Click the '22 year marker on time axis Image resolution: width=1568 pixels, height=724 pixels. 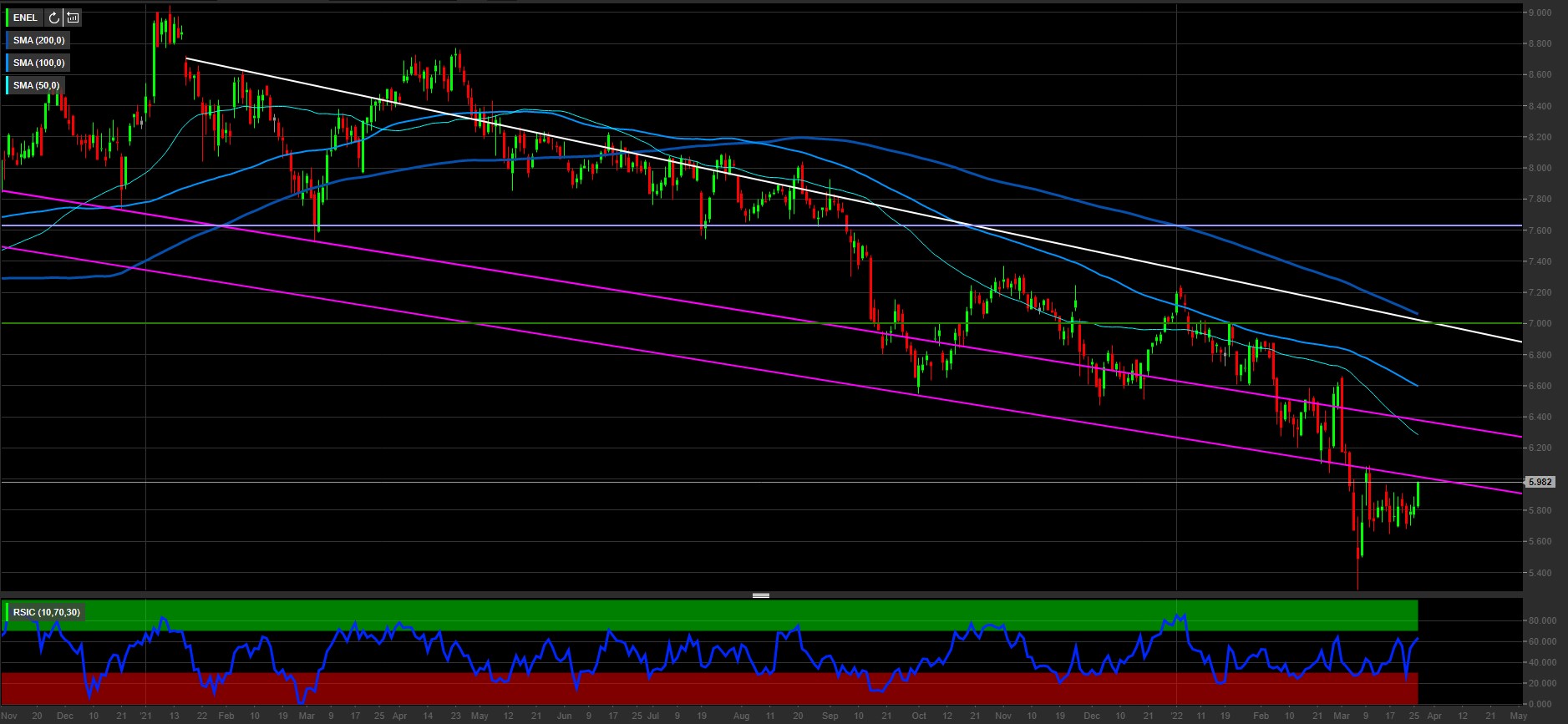click(x=1176, y=716)
